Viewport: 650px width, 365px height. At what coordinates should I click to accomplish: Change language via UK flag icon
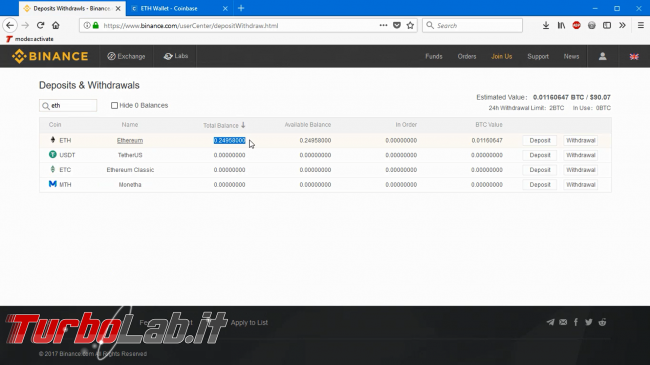click(634, 56)
